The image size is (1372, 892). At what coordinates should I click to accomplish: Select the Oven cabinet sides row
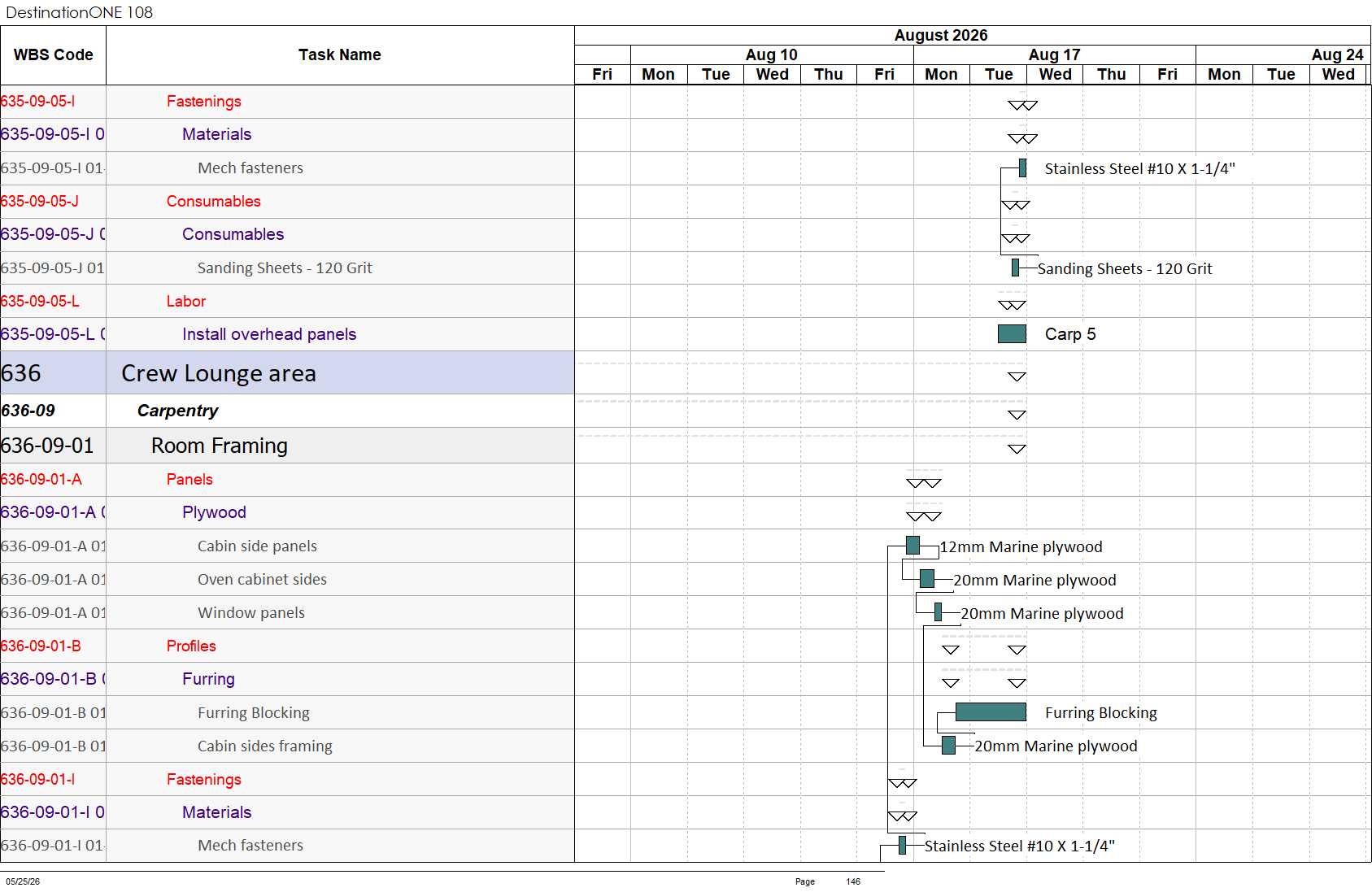[x=287, y=579]
